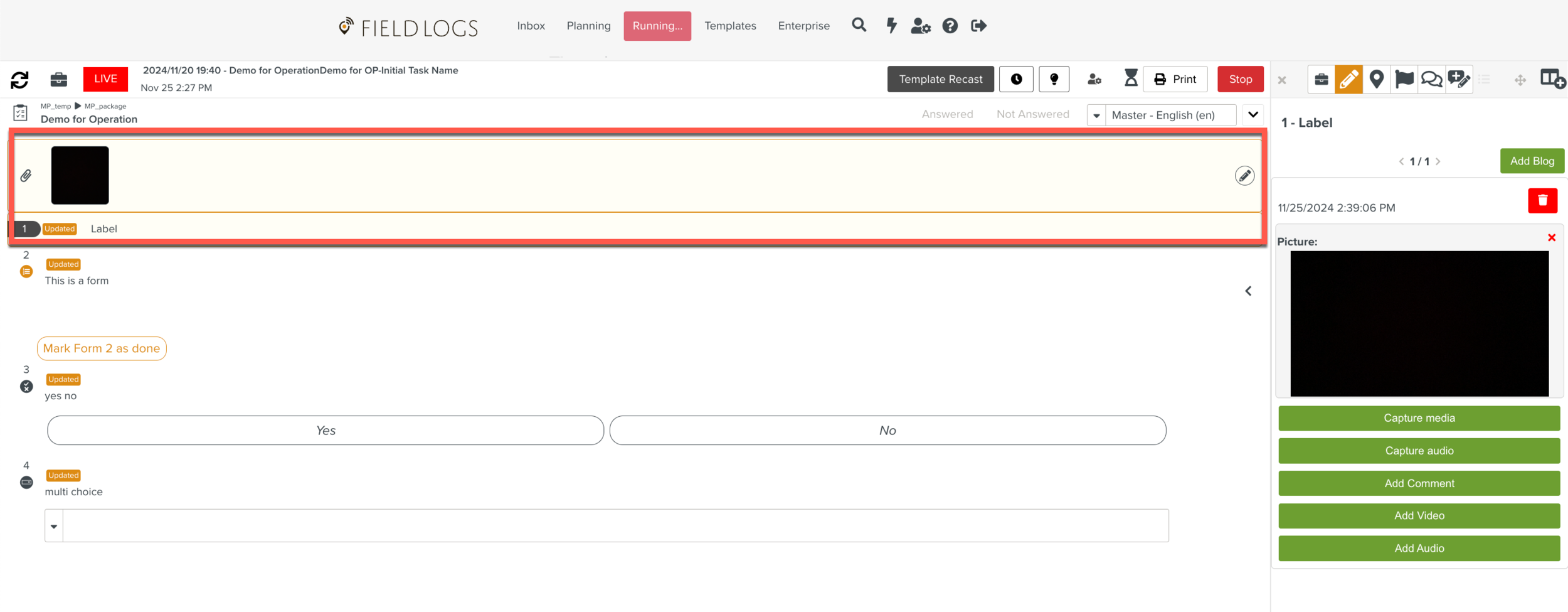Click Mark Form 2 as done
Image resolution: width=1568 pixels, height=612 pixels.
click(102, 348)
